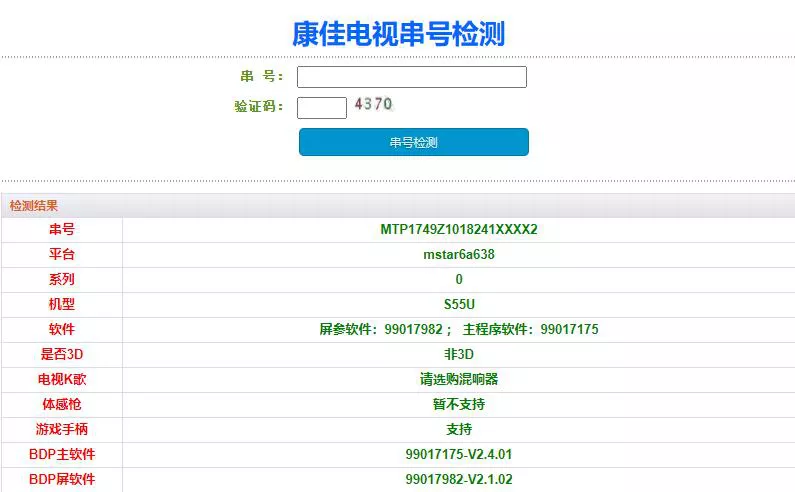Image resolution: width=795 pixels, height=492 pixels.
Task: Click the 支持 value in 游戏手柄 row
Action: [459, 429]
